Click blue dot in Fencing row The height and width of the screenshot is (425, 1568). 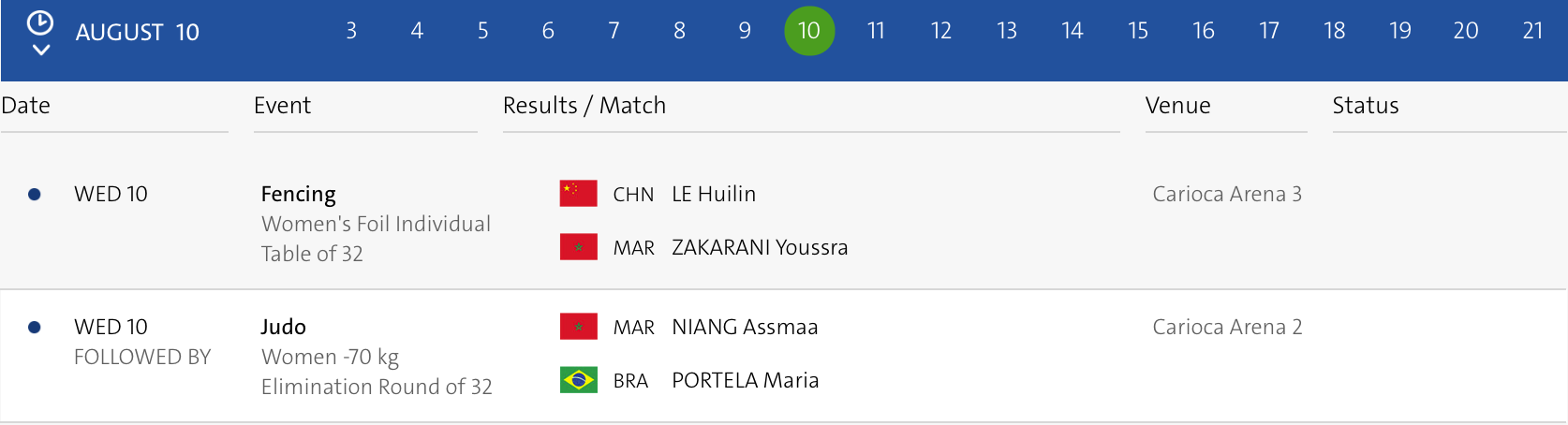pos(35,195)
